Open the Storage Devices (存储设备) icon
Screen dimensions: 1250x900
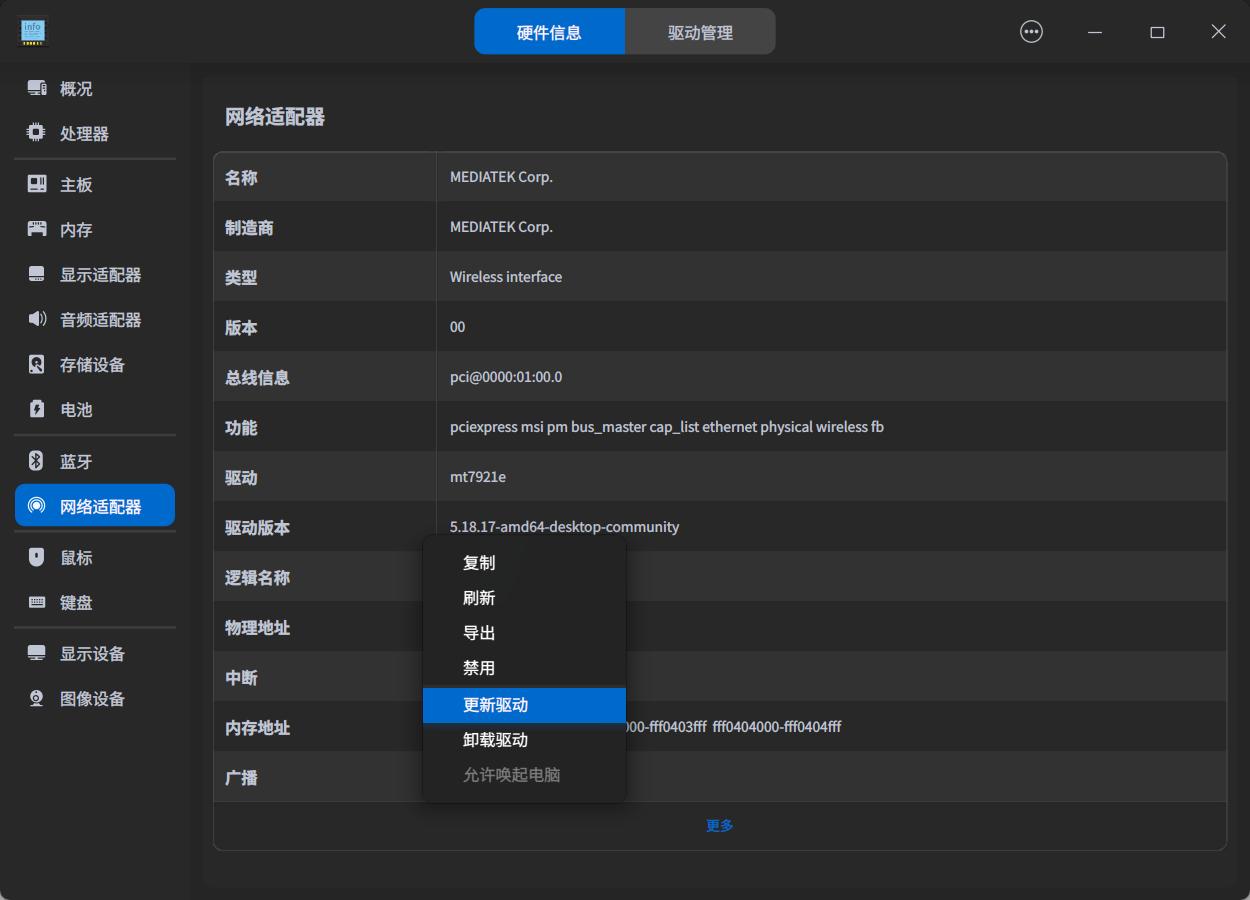(37, 364)
